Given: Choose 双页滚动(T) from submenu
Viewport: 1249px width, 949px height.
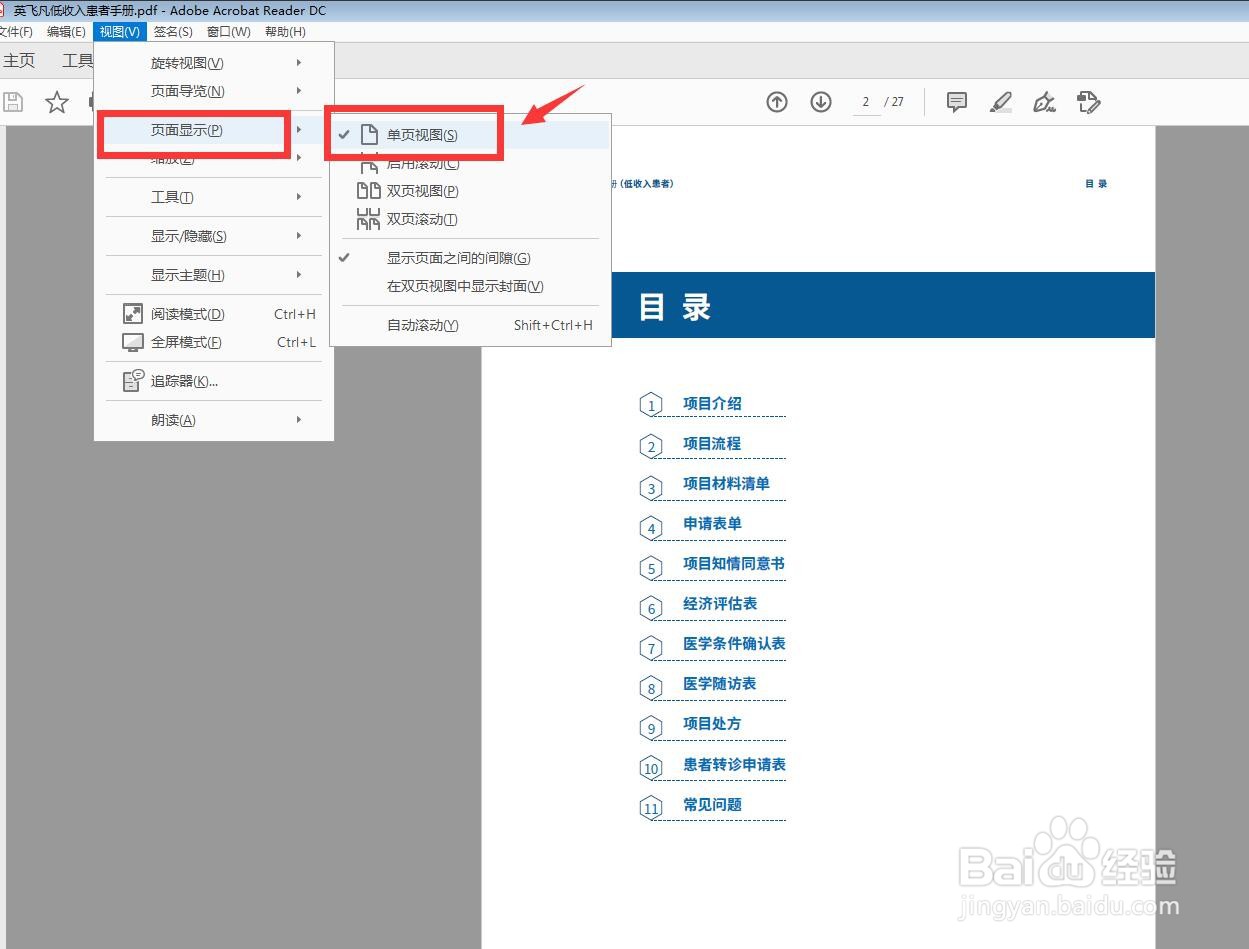Looking at the screenshot, I should point(470,219).
